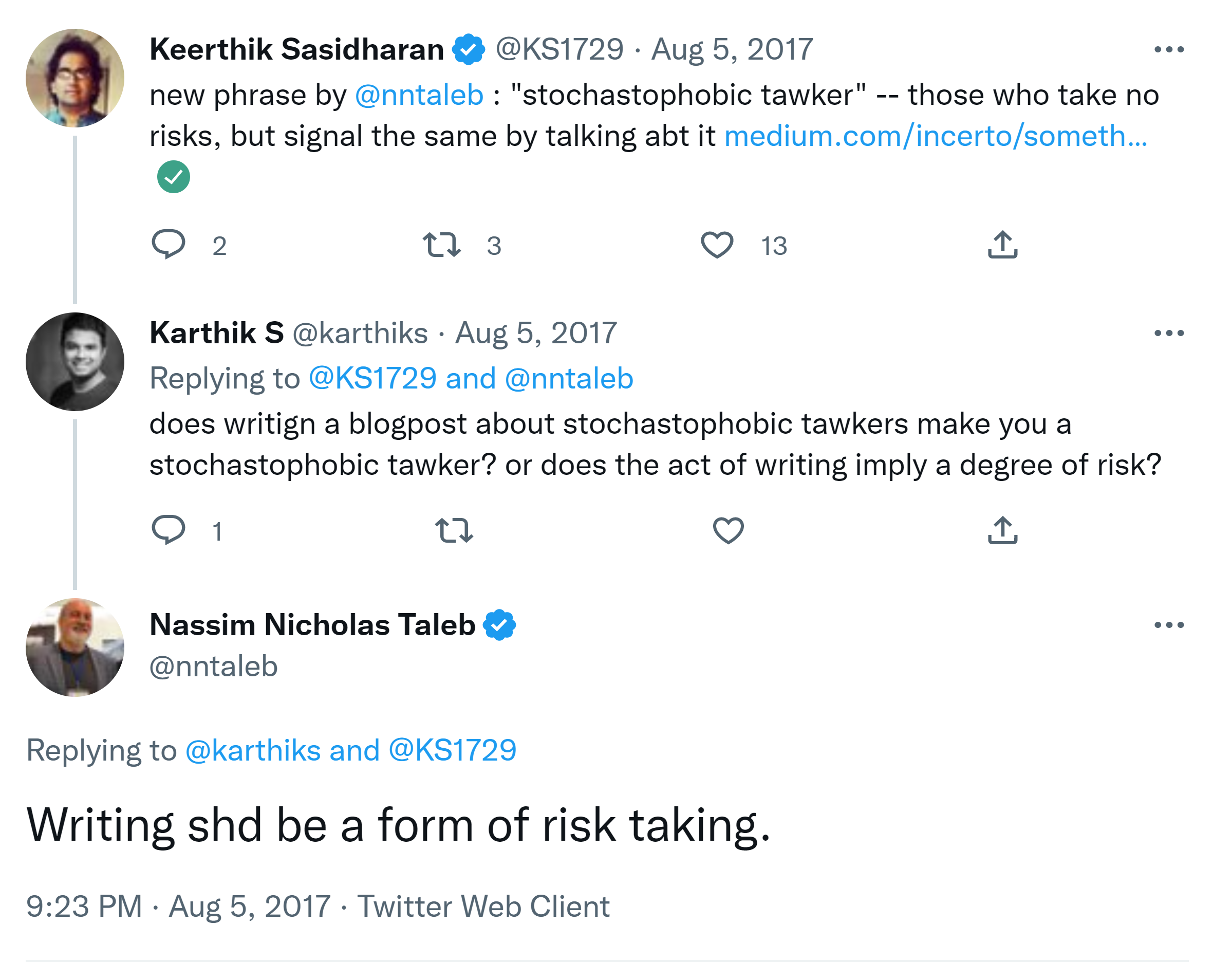The height and width of the screenshot is (980, 1213).
Task: Open the 9:23 PM Aug 5, 2017 timestamp
Action: (x=178, y=906)
